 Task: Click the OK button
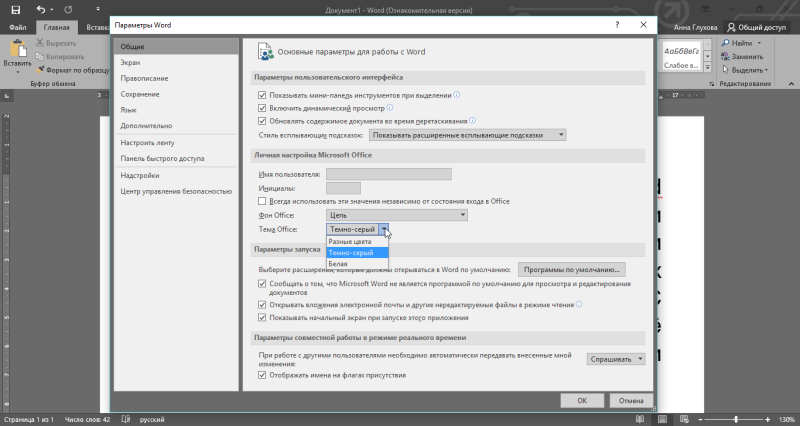(x=582, y=400)
